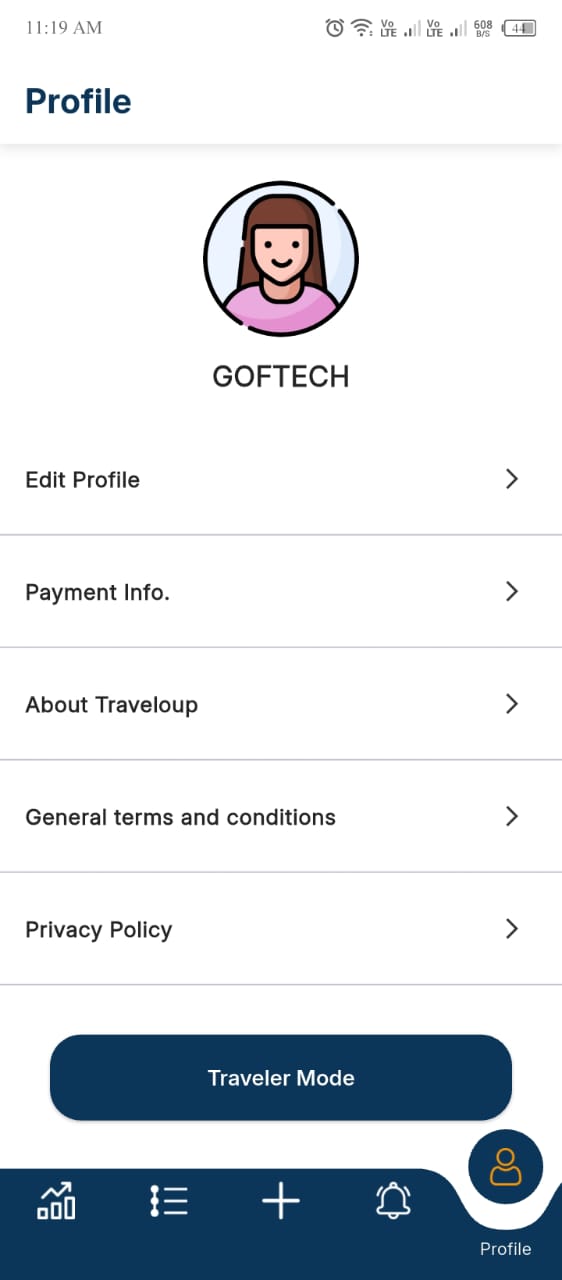
Task: Tap the plus add icon
Action: tap(281, 1200)
